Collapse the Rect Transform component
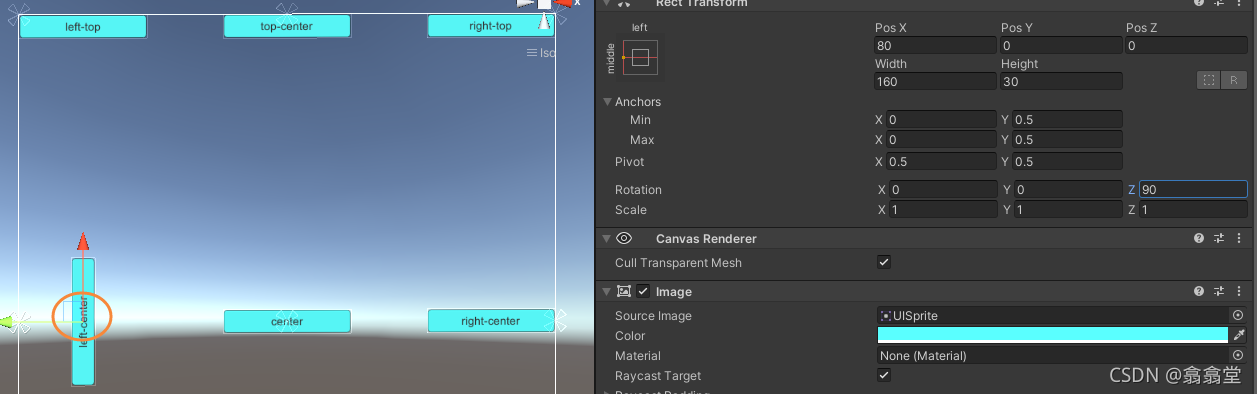This screenshot has height=394, width=1257. click(x=607, y=3)
